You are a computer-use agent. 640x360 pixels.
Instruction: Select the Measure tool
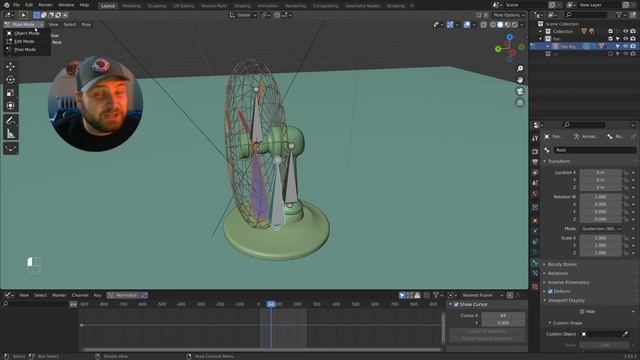tap(11, 133)
